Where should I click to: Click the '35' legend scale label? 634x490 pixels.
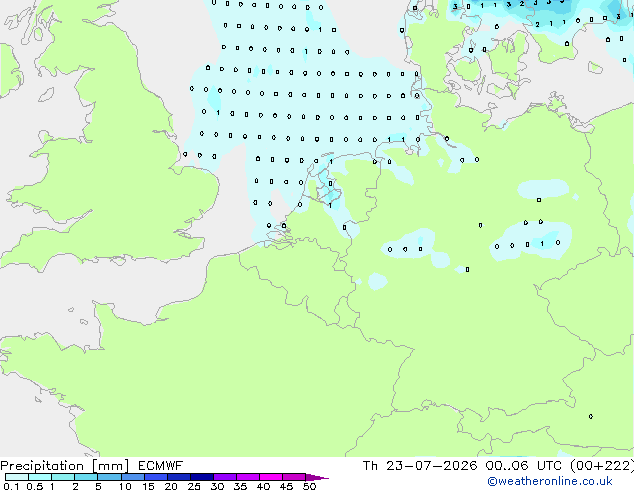(240, 486)
